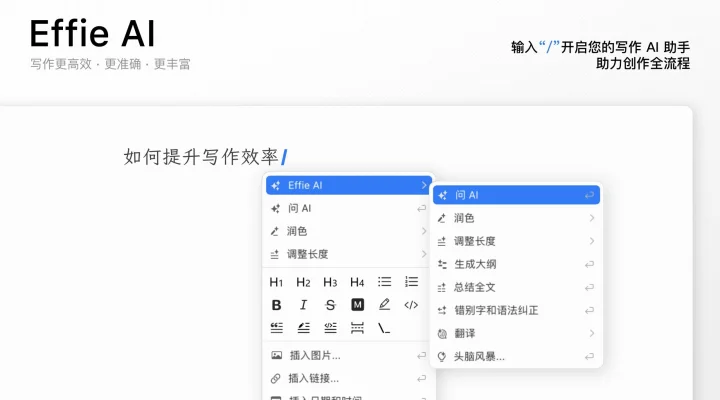
Task: Apply Heading 2 format from slash menu
Action: [303, 282]
